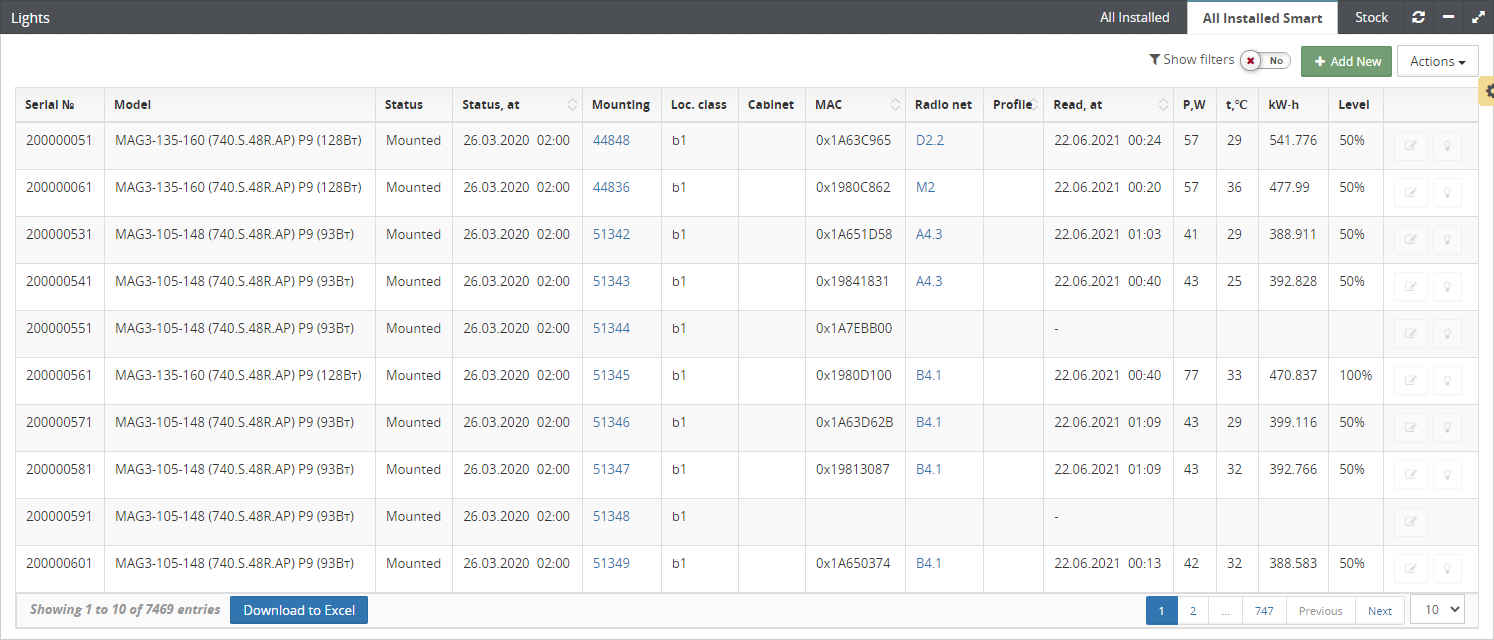Open the Actions dropdown menu
This screenshot has width=1494, height=640.
pyautogui.click(x=1437, y=62)
